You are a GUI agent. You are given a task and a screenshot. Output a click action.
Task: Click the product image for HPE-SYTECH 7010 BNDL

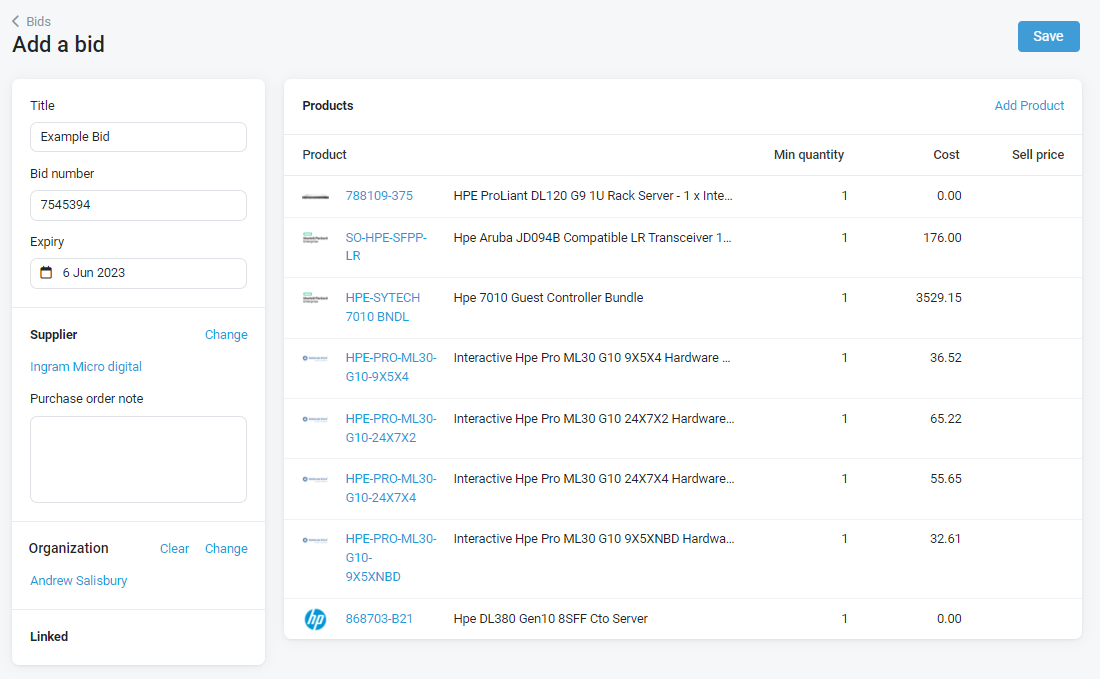315,299
